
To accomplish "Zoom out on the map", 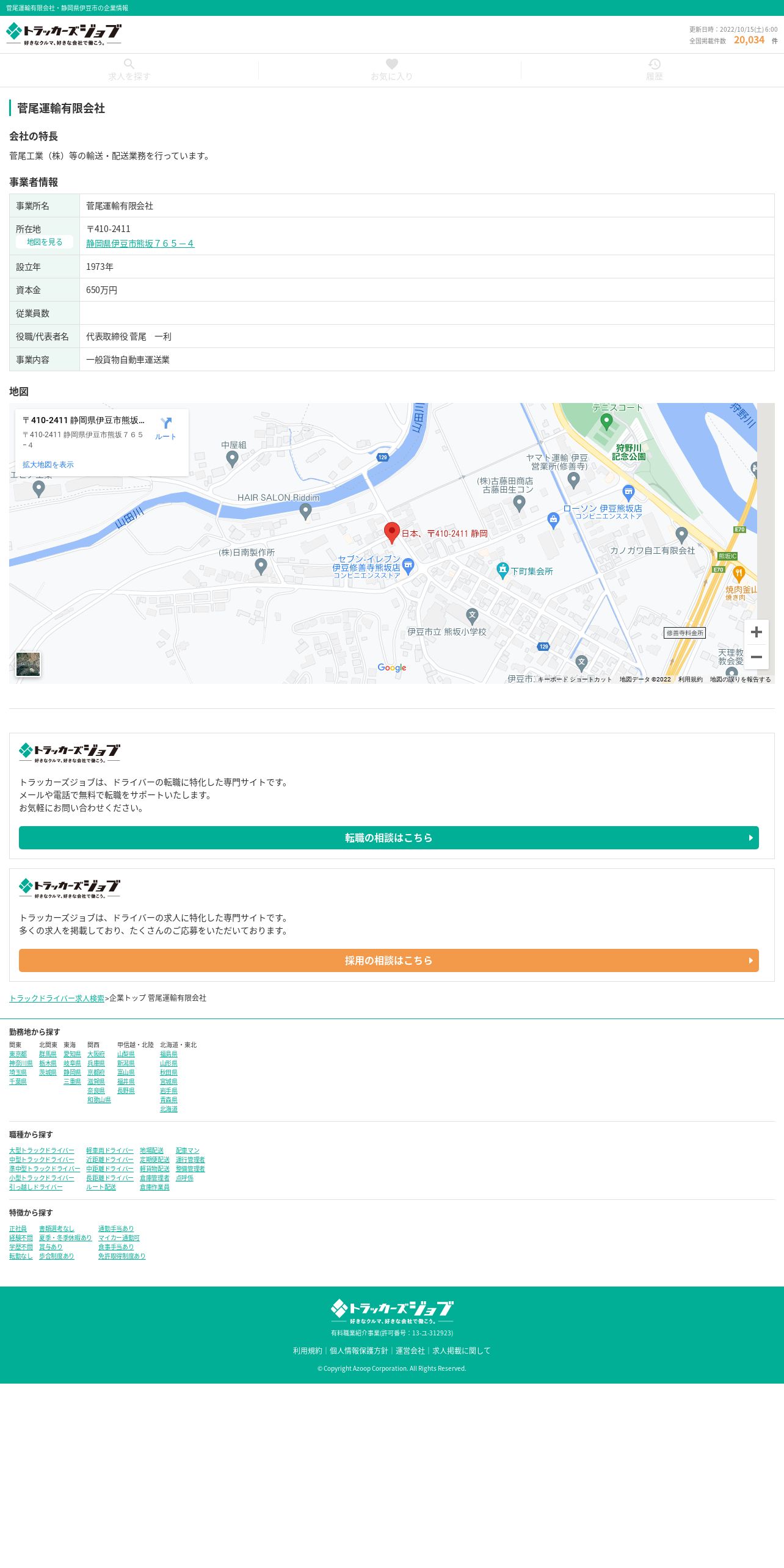I will (756, 657).
